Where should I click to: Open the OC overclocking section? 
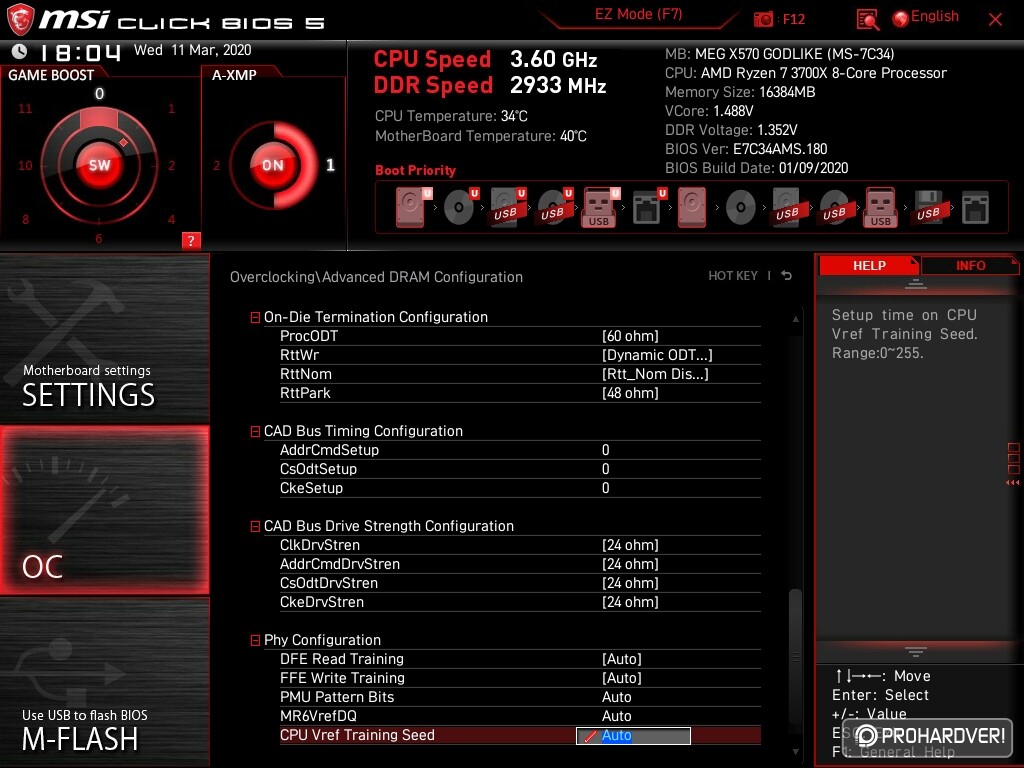(104, 510)
